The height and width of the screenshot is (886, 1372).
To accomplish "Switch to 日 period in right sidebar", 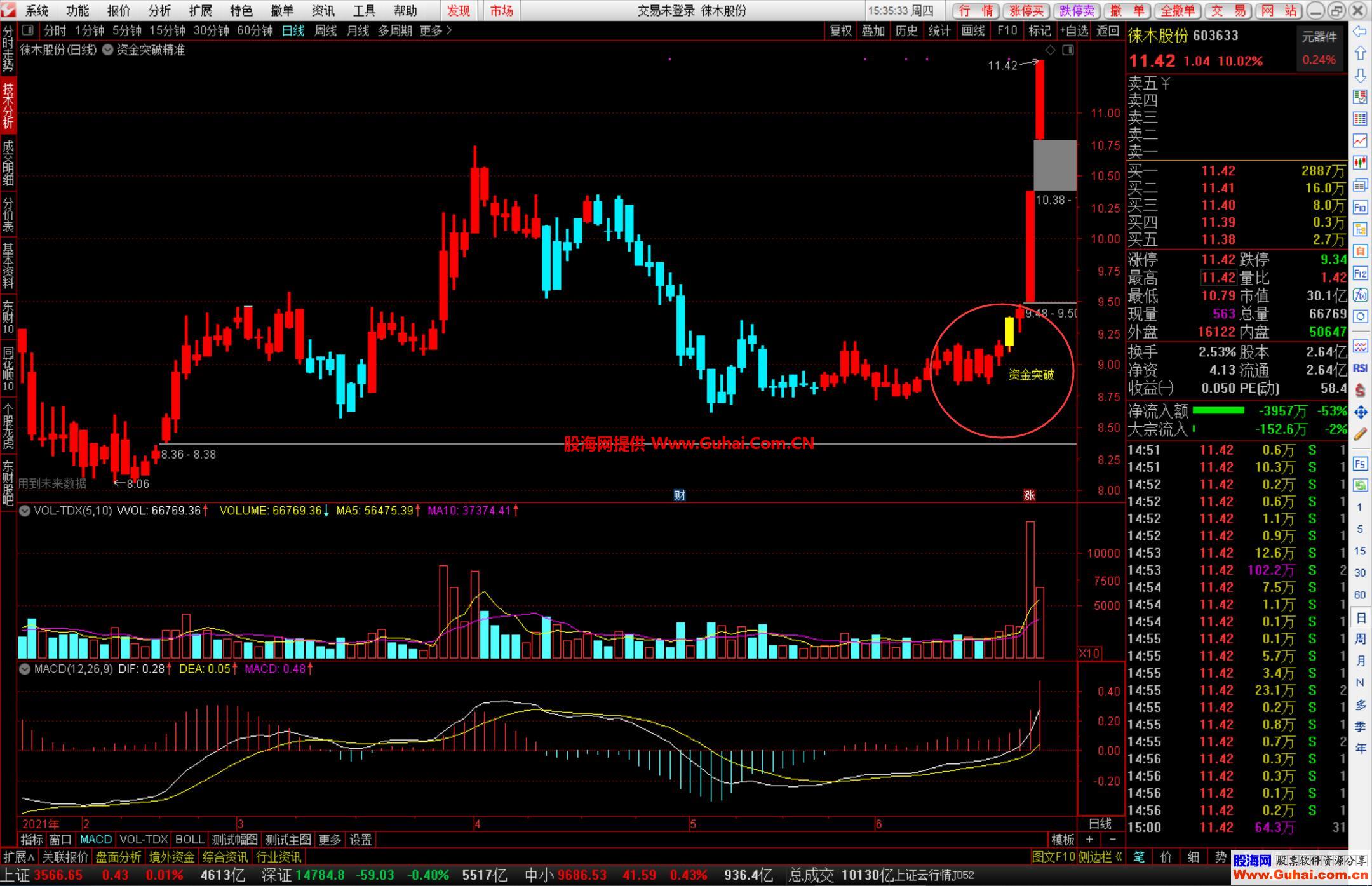I will pyautogui.click(x=1360, y=617).
